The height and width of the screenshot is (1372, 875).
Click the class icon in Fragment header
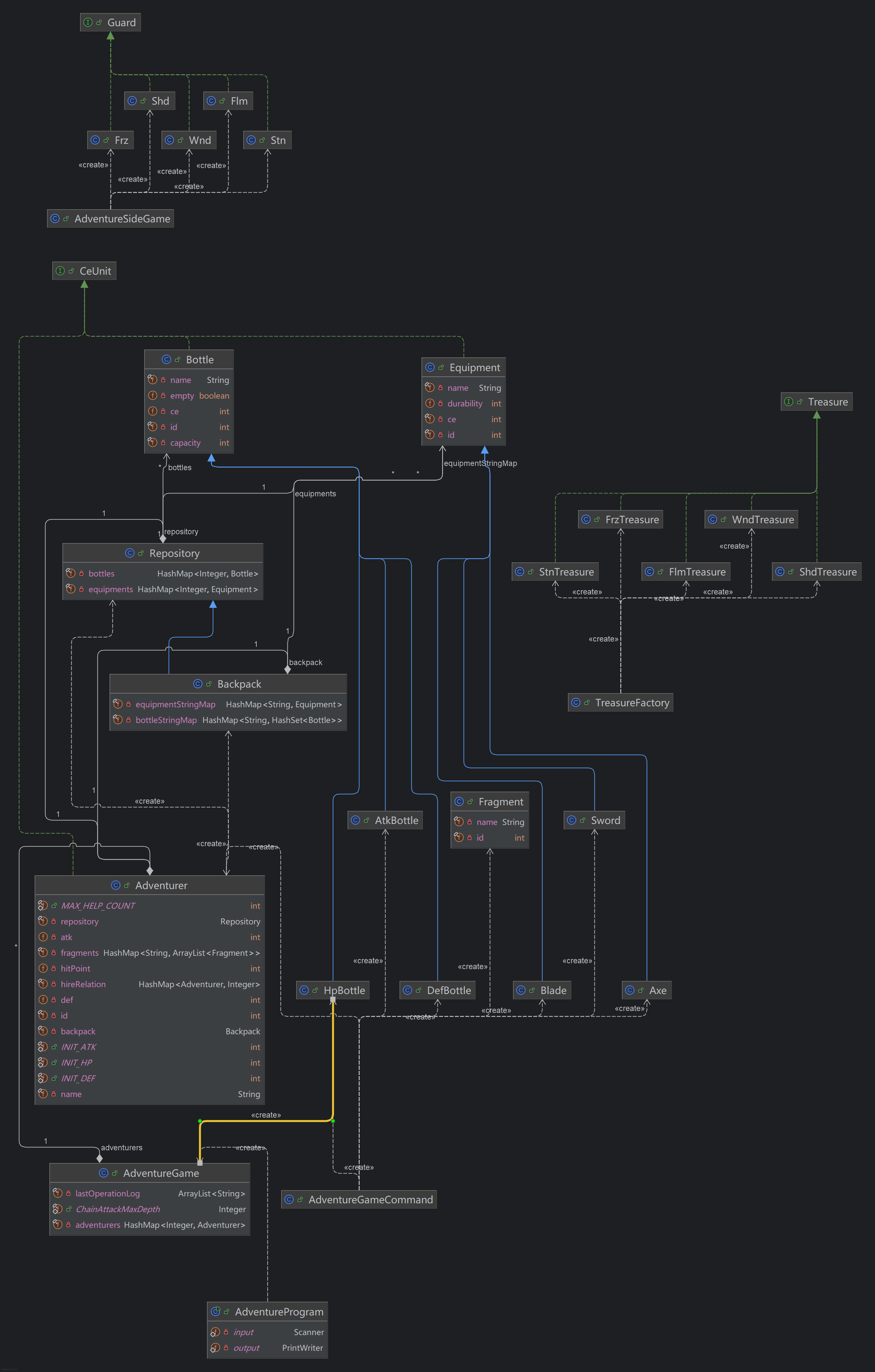(x=459, y=802)
